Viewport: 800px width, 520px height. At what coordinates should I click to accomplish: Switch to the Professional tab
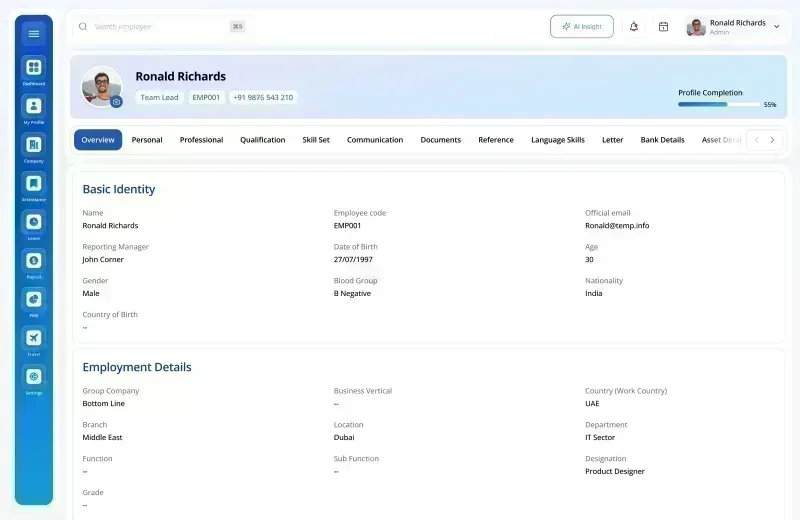pyautogui.click(x=202, y=140)
